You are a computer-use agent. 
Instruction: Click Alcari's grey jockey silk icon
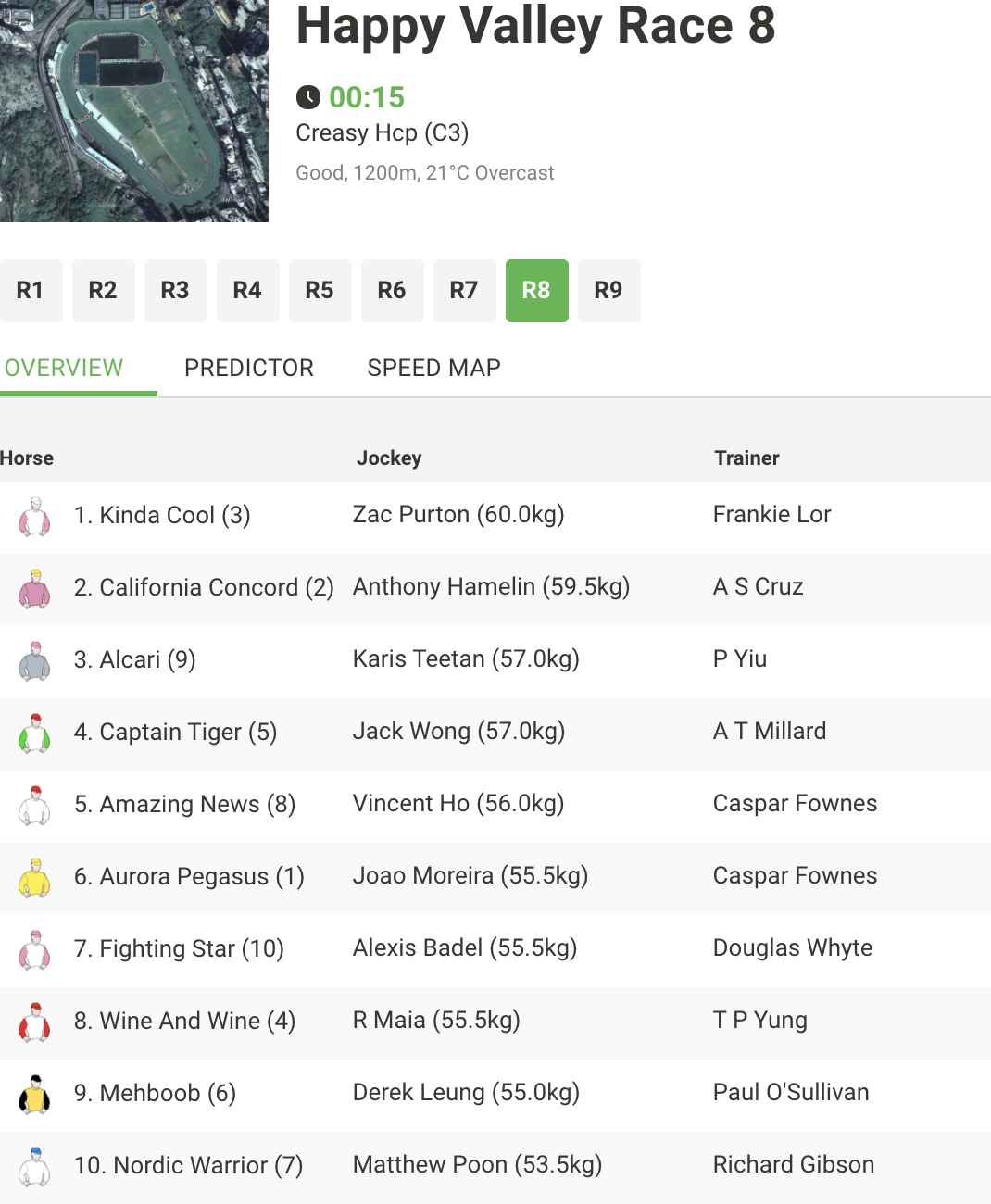click(34, 660)
